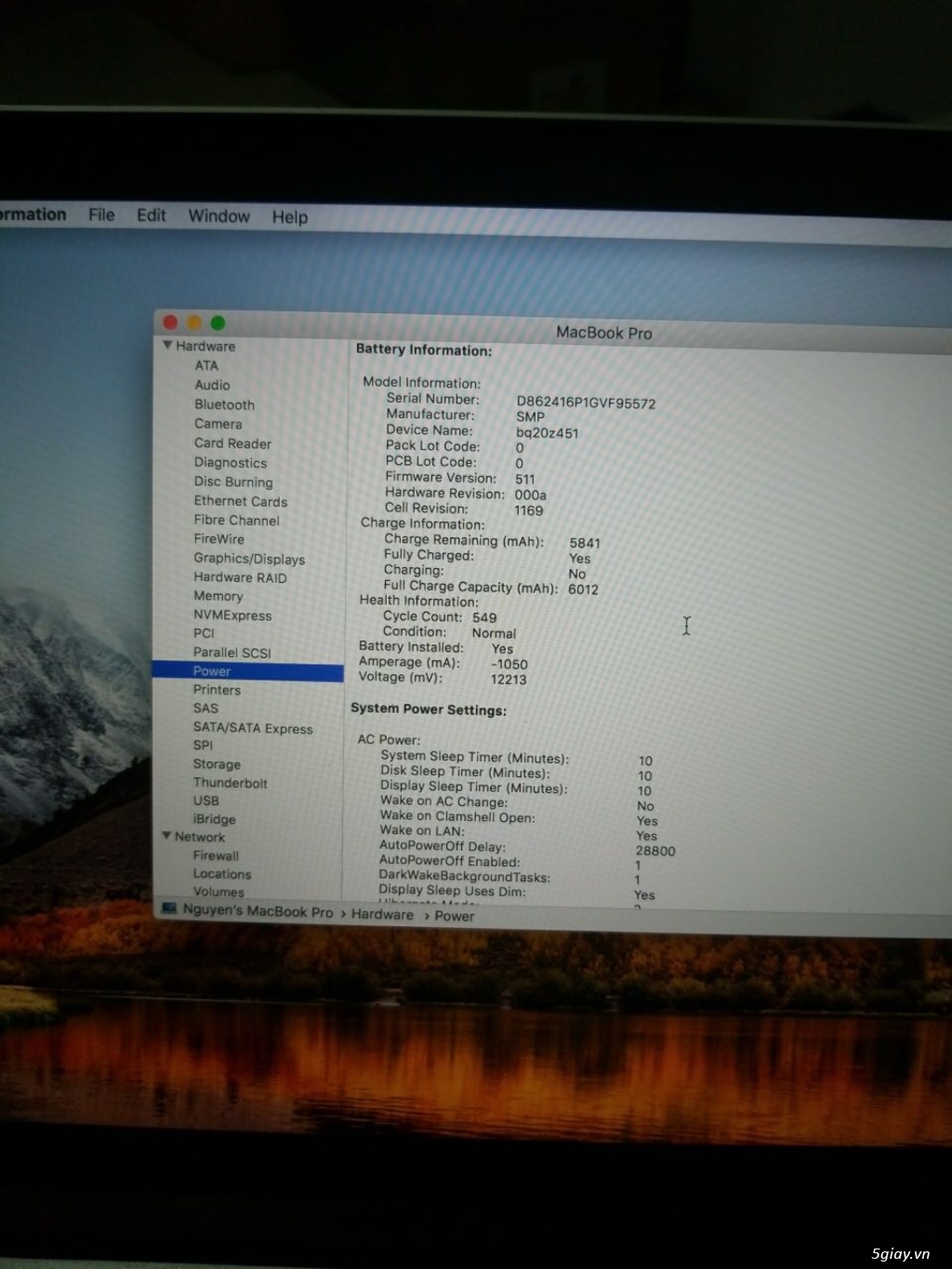Click MacBook Pro window title
Viewport: 952px width, 1269px height.
[604, 333]
